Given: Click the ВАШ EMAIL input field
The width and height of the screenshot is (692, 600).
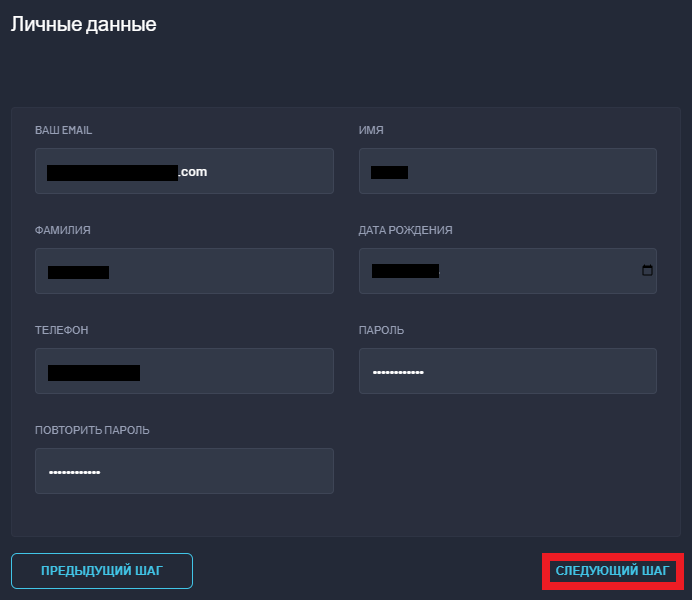Looking at the screenshot, I should (184, 171).
